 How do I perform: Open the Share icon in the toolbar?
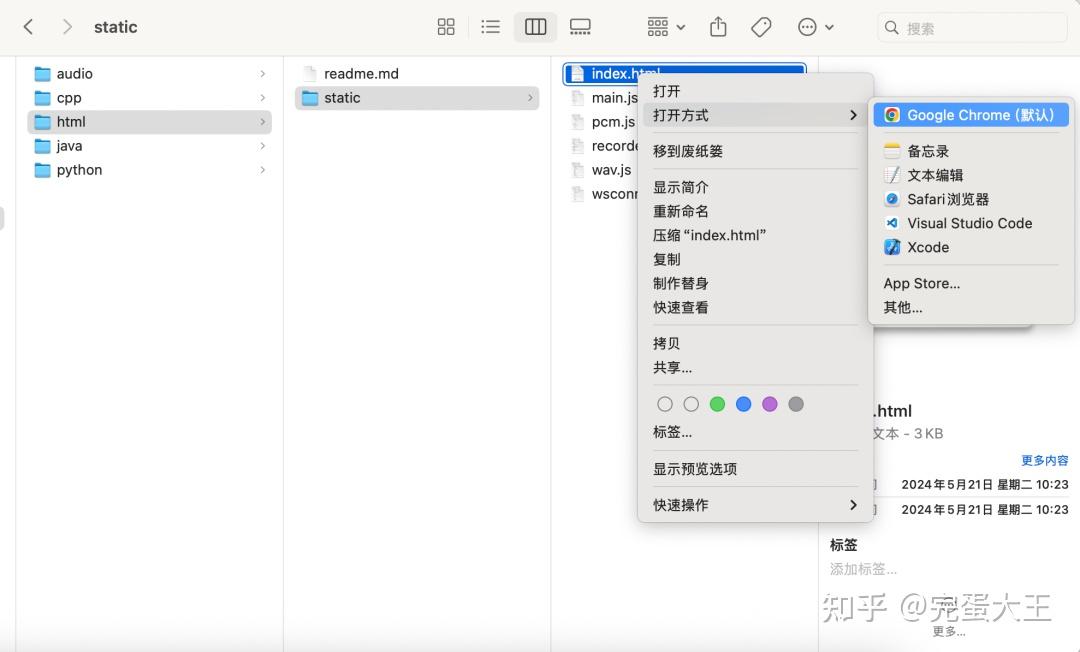[718, 27]
